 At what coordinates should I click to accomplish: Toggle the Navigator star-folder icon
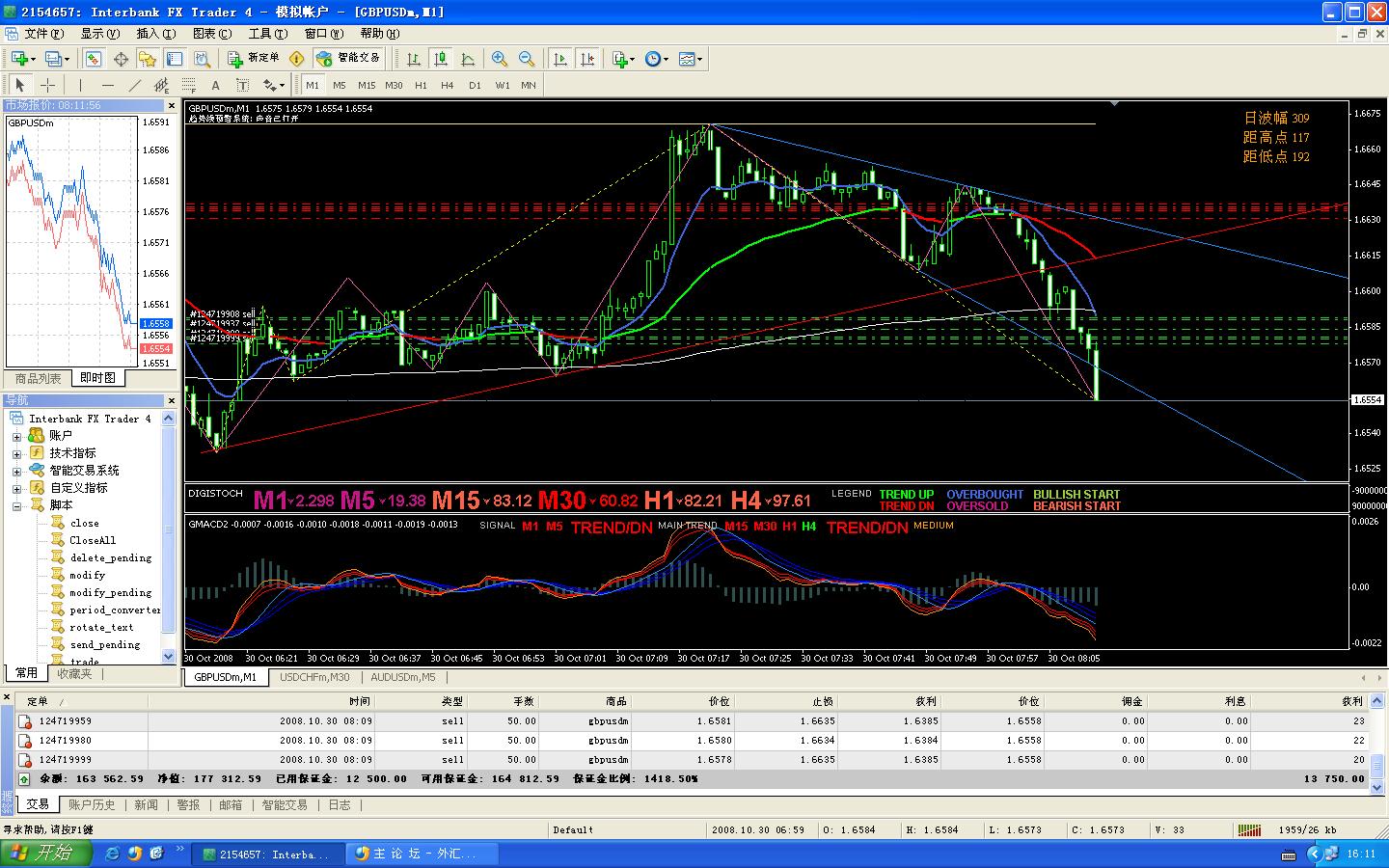tap(148, 59)
